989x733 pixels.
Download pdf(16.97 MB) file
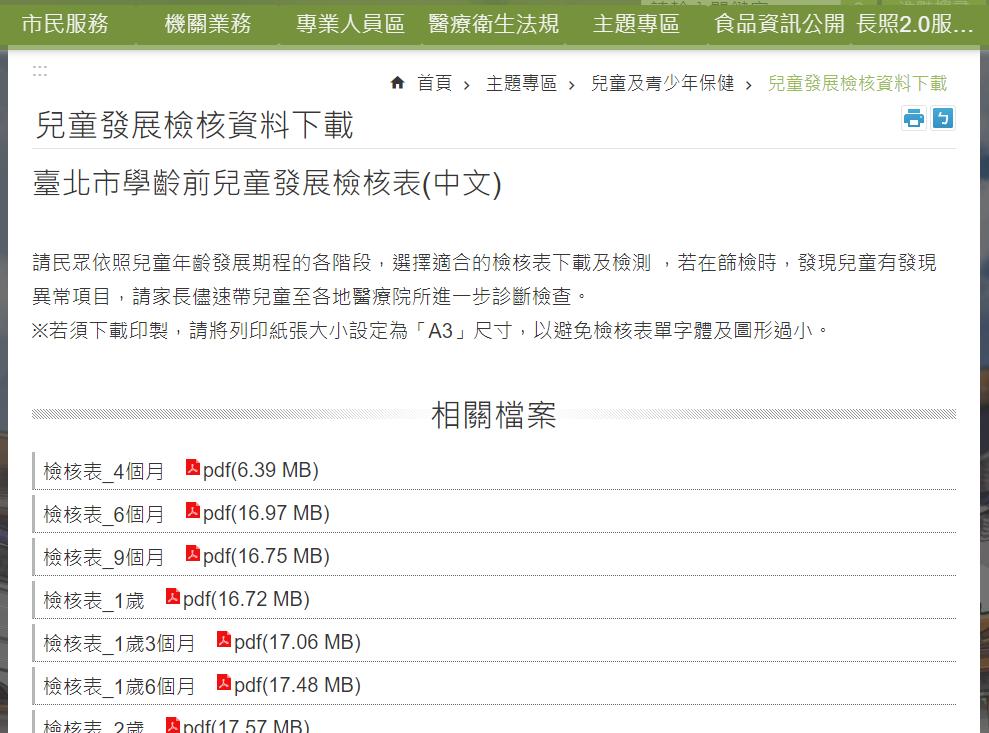[266, 513]
